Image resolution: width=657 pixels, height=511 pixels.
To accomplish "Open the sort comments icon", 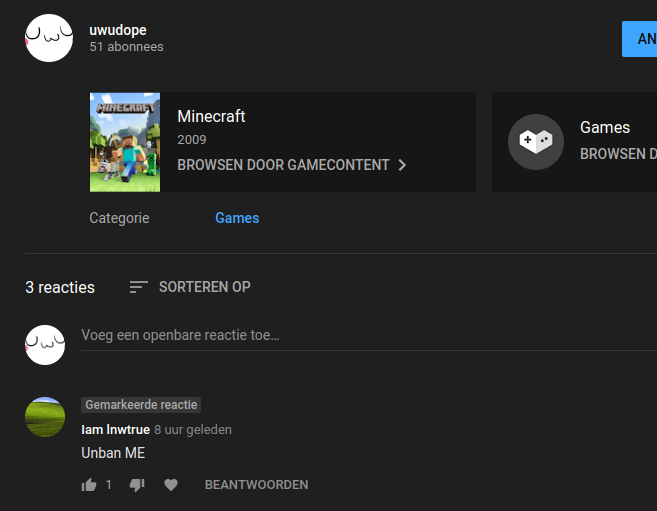I will (139, 287).
